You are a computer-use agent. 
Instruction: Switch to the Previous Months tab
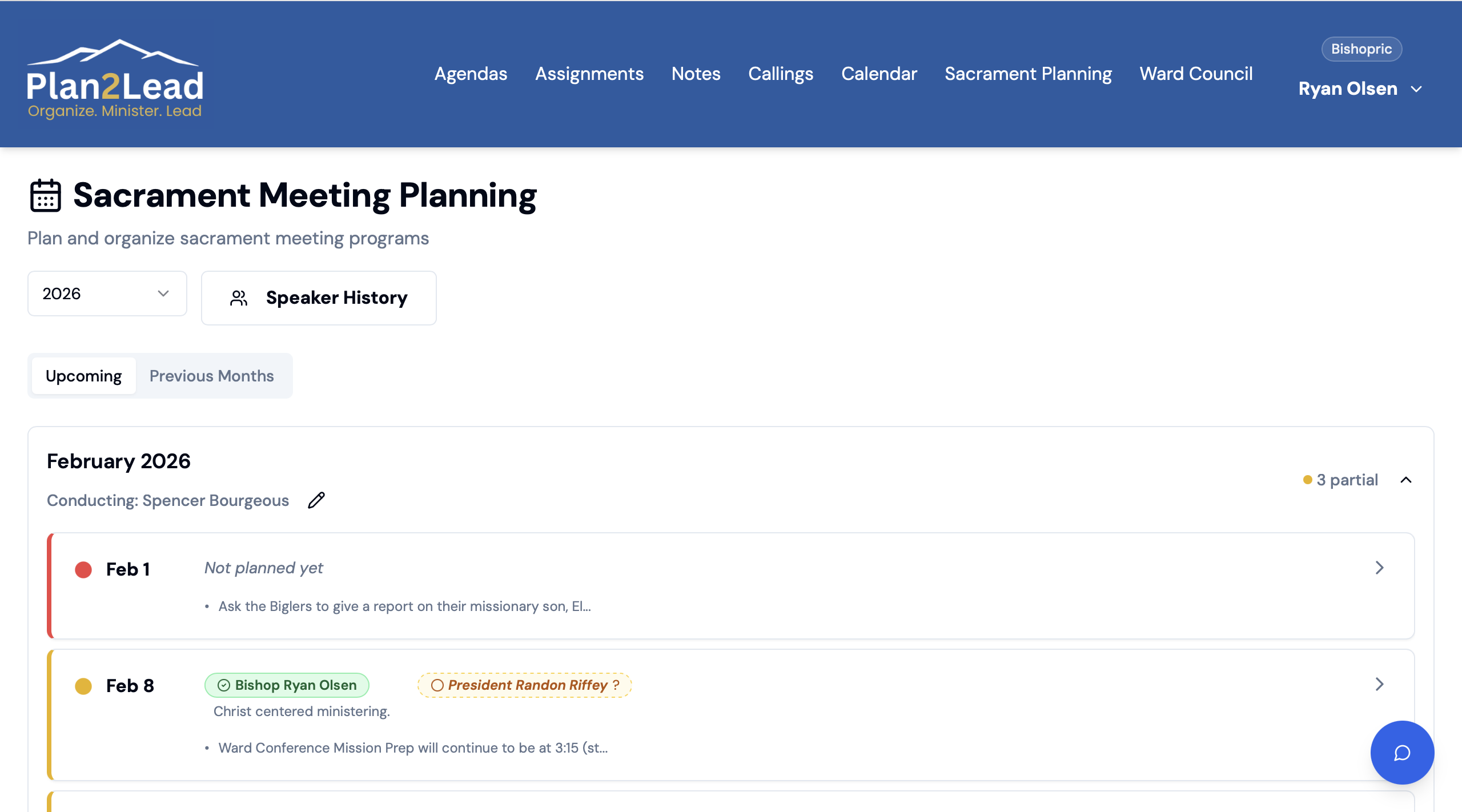coord(211,376)
